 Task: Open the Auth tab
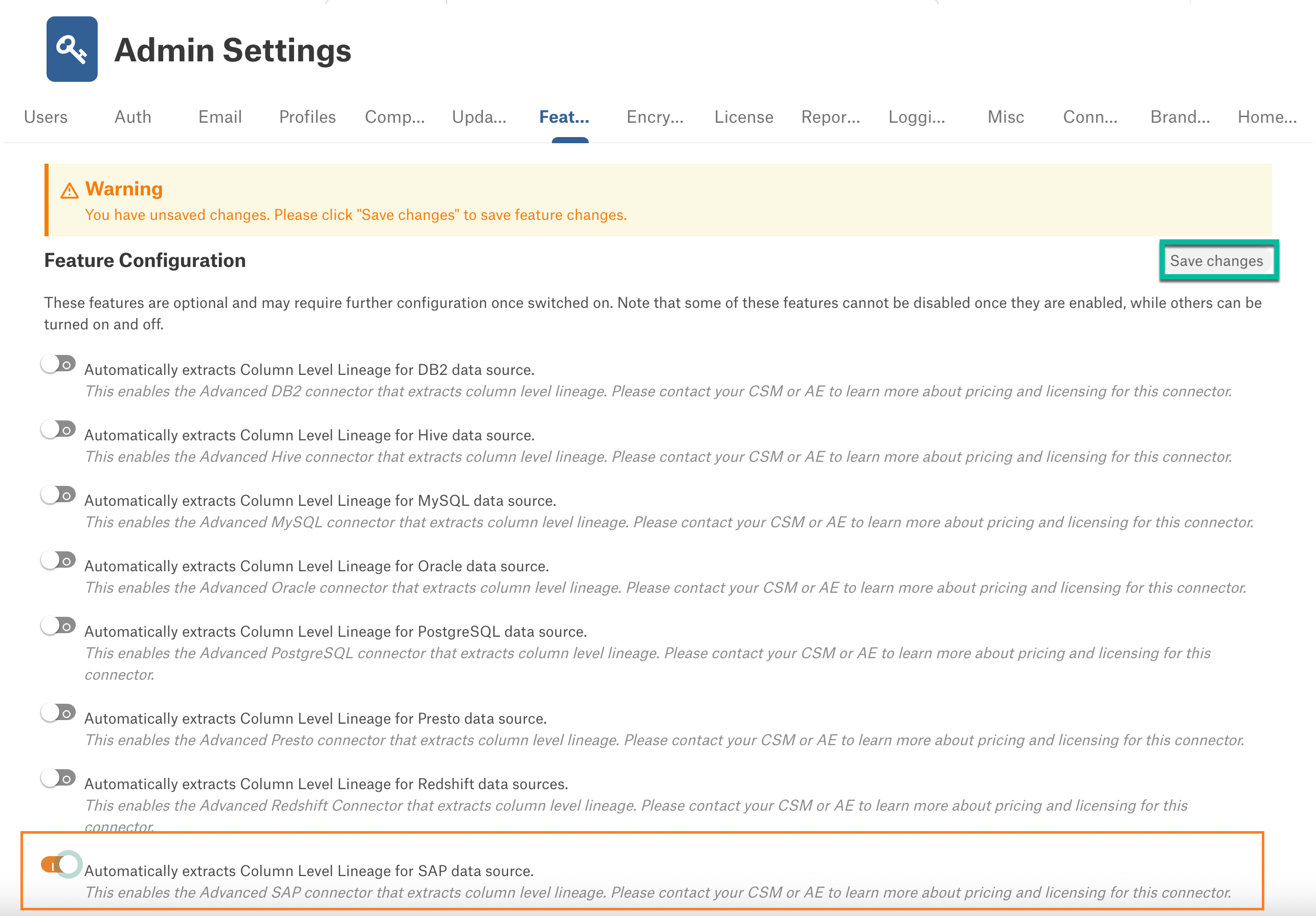point(133,117)
